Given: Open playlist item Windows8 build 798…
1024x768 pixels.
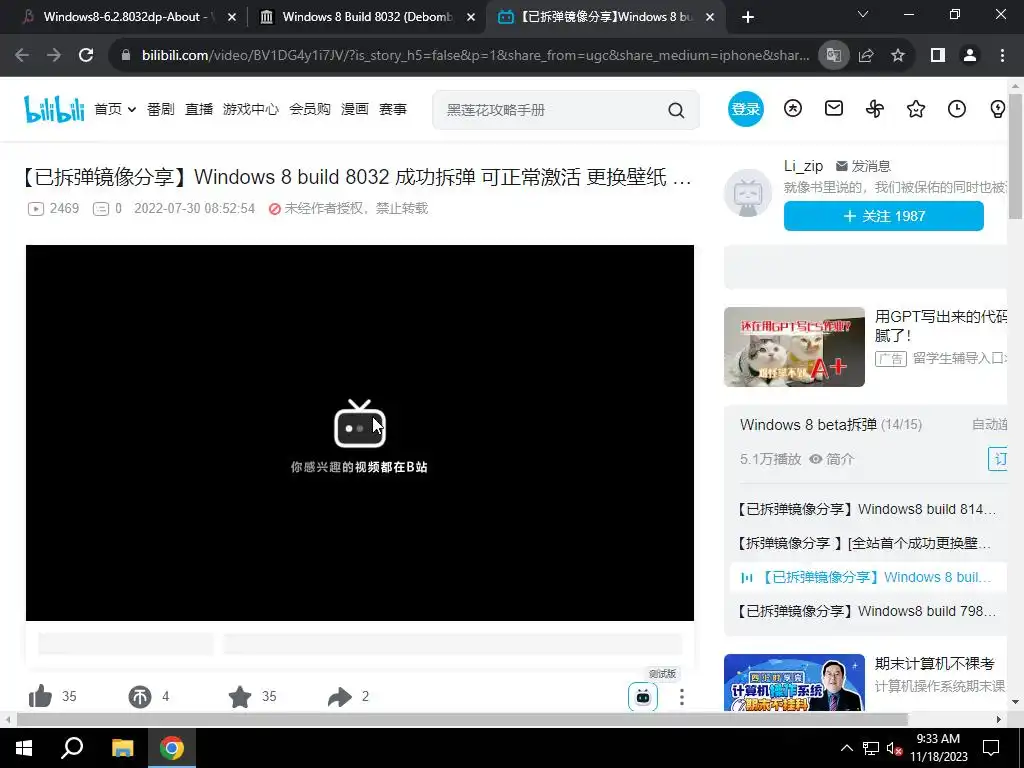Looking at the screenshot, I should tap(867, 611).
